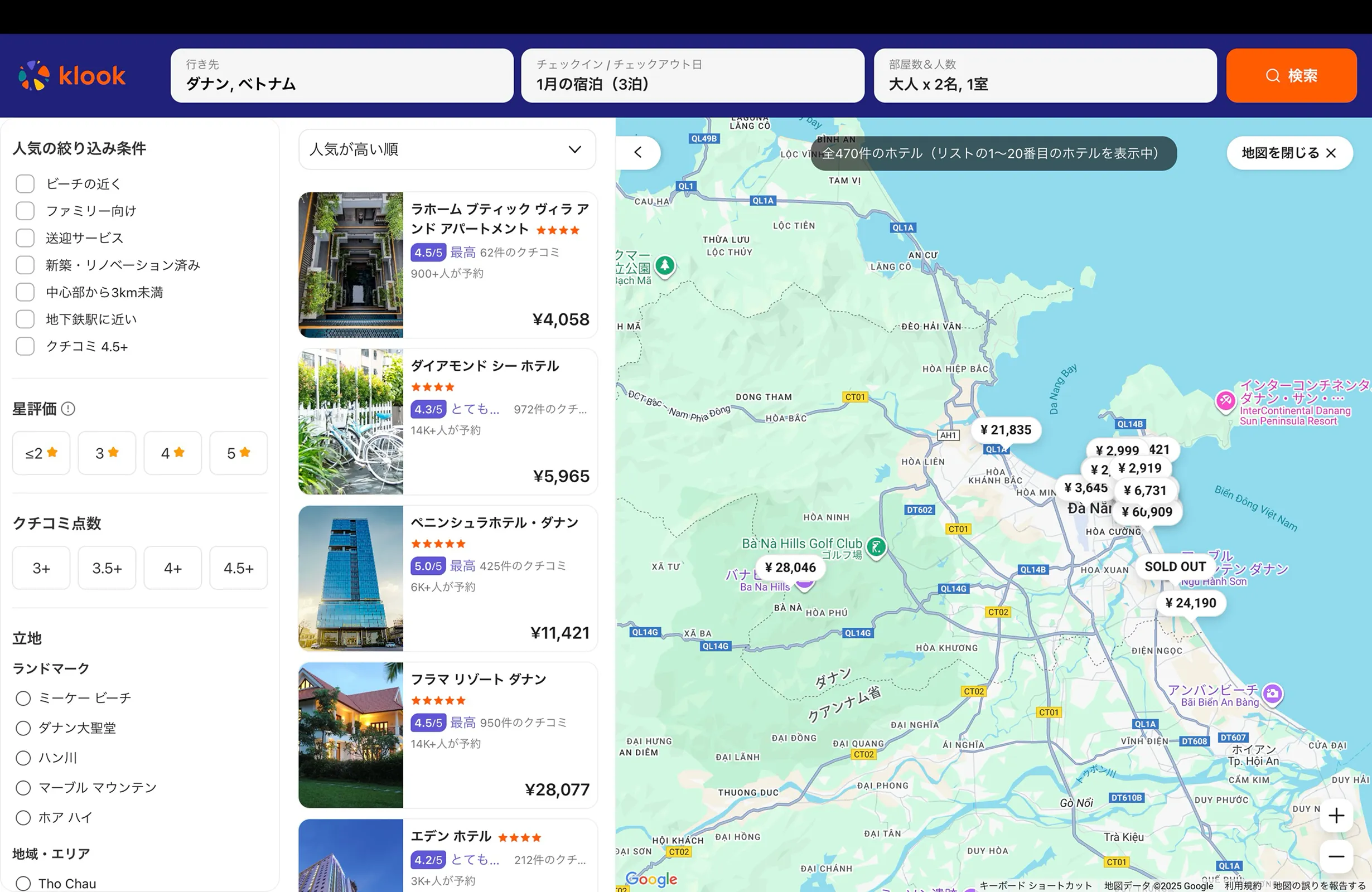Open the 人気が高い順 sort dropdown
The width and height of the screenshot is (1372, 892).
pos(447,149)
